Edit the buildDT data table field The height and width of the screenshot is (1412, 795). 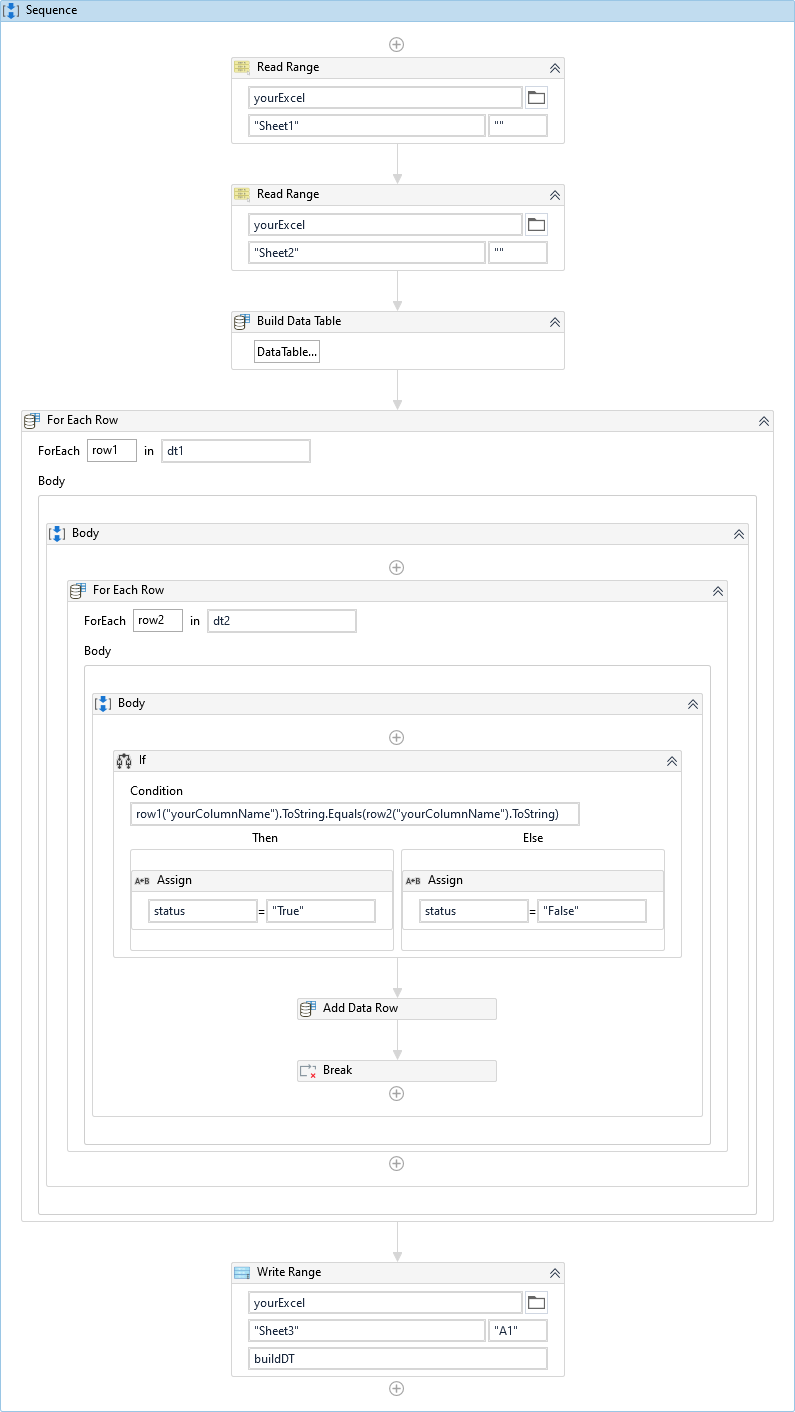[x=398, y=1359]
